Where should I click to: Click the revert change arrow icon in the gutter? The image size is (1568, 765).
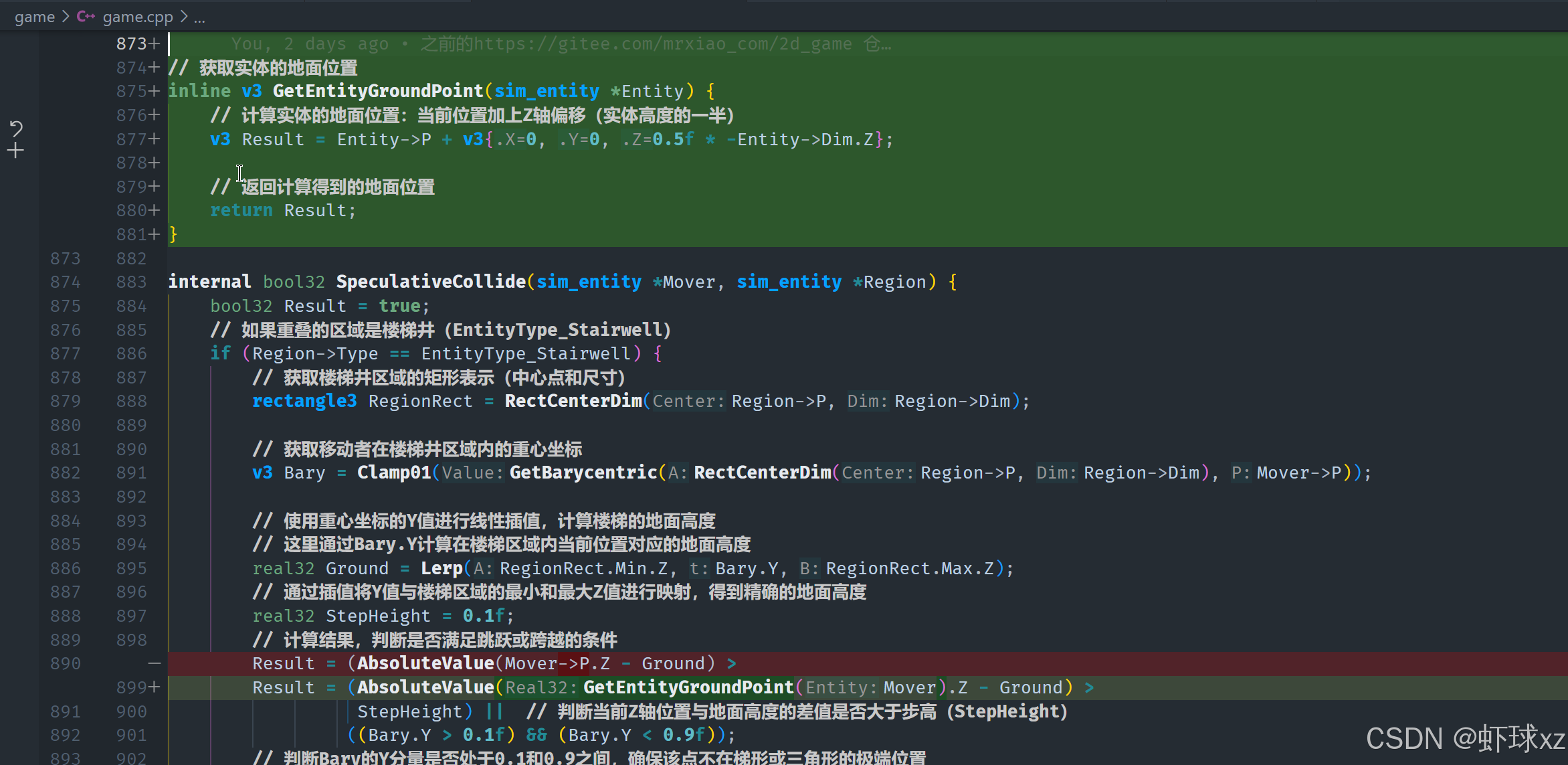coord(16,128)
